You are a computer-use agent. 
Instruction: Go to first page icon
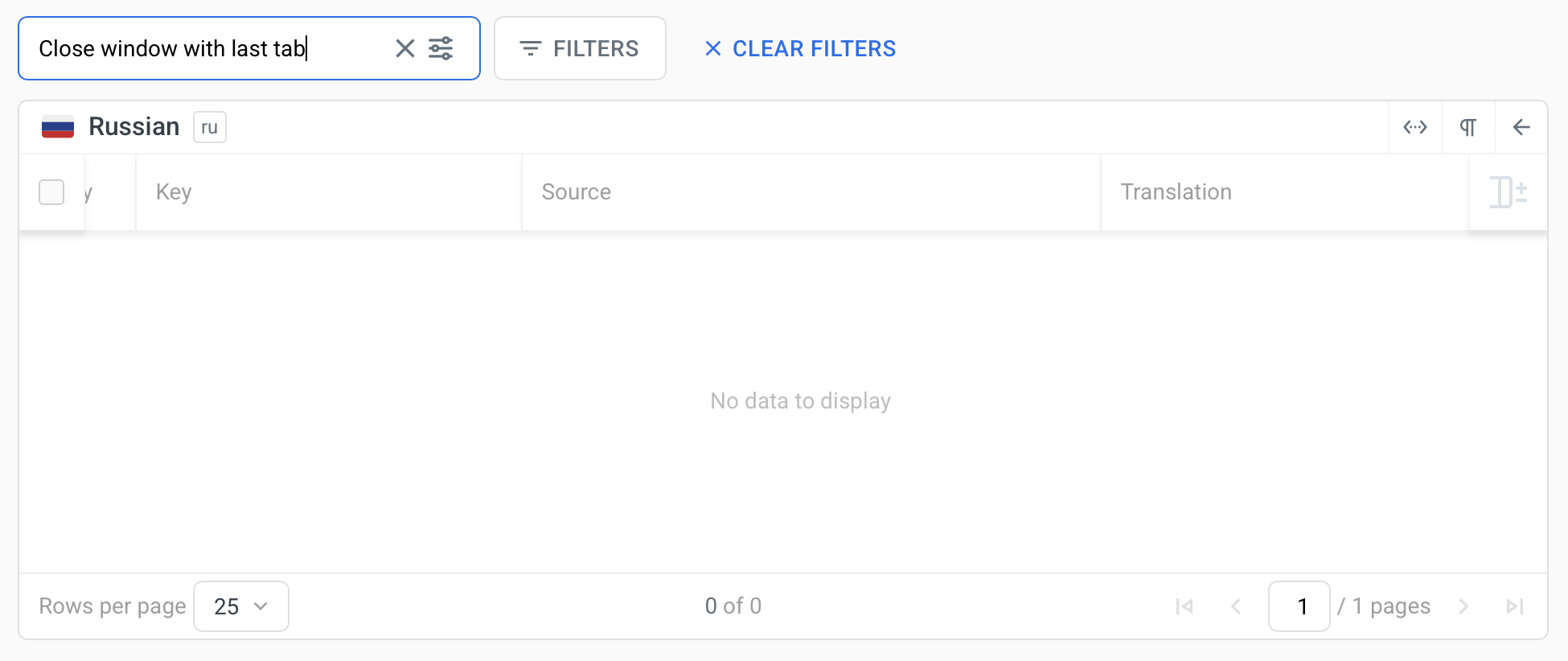tap(1184, 606)
